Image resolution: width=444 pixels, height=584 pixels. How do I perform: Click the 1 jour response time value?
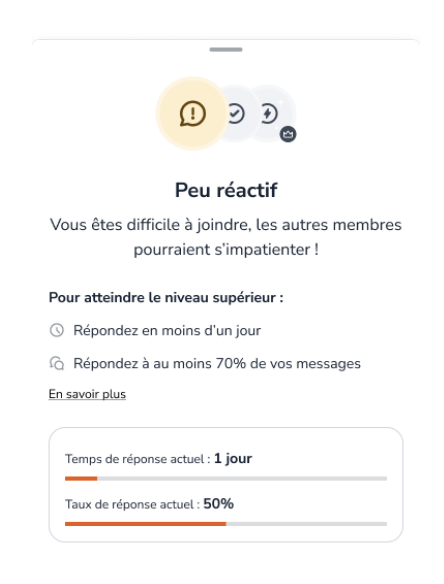tap(233, 458)
